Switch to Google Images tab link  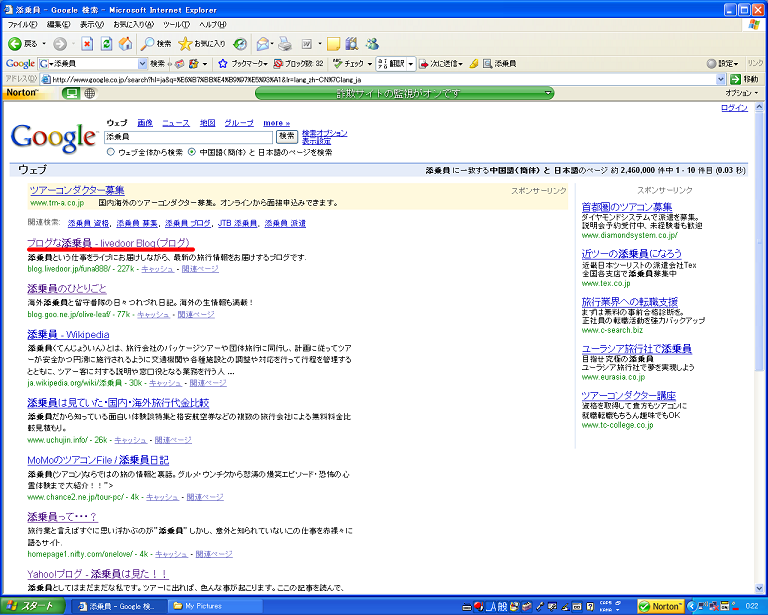pyautogui.click(x=145, y=123)
